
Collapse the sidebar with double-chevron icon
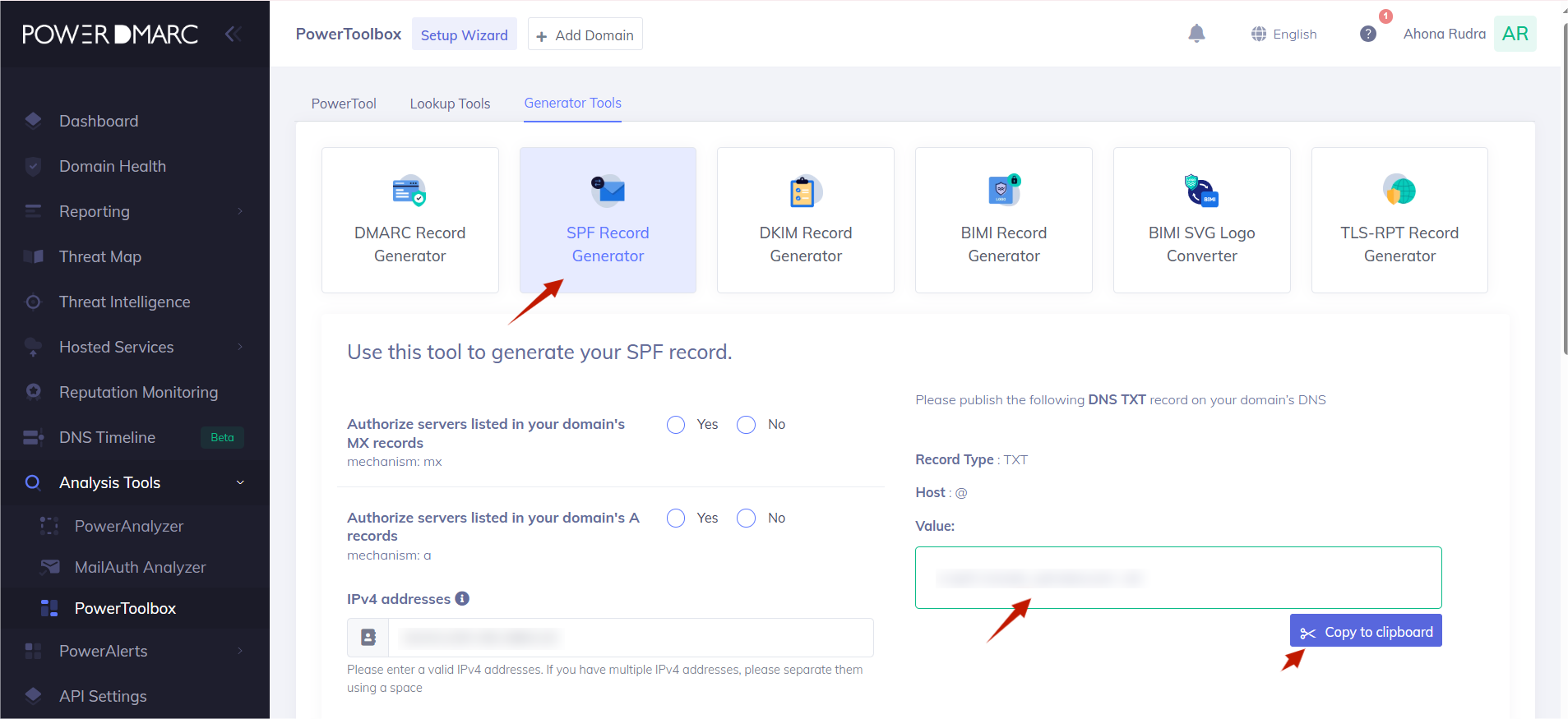click(x=233, y=34)
